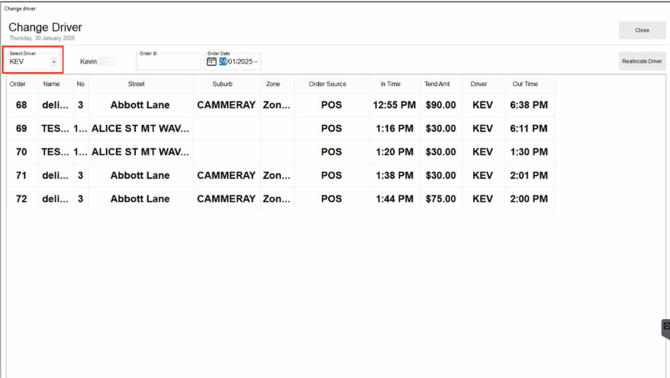The width and height of the screenshot is (670, 378).
Task: Click the 1:20 PM in time cell
Action: coord(394,152)
